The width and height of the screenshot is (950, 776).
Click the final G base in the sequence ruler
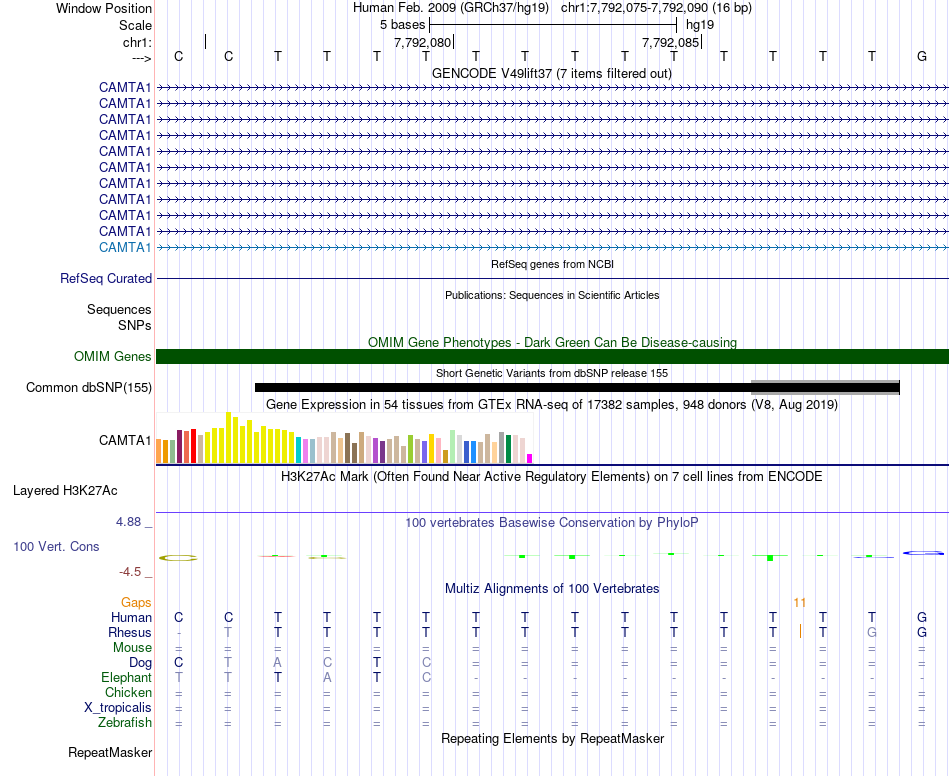pyautogui.click(x=922, y=56)
